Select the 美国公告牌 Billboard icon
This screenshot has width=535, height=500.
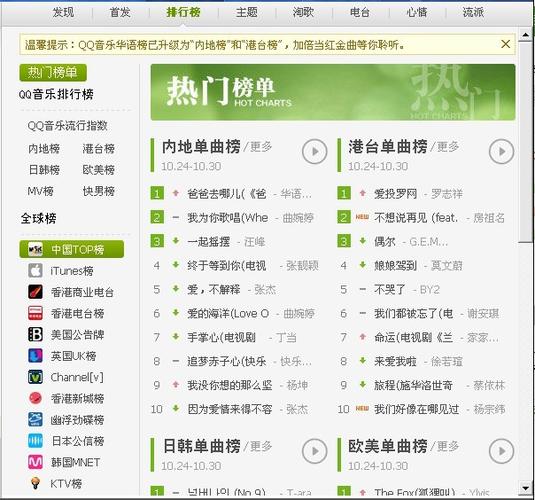[x=35, y=334]
